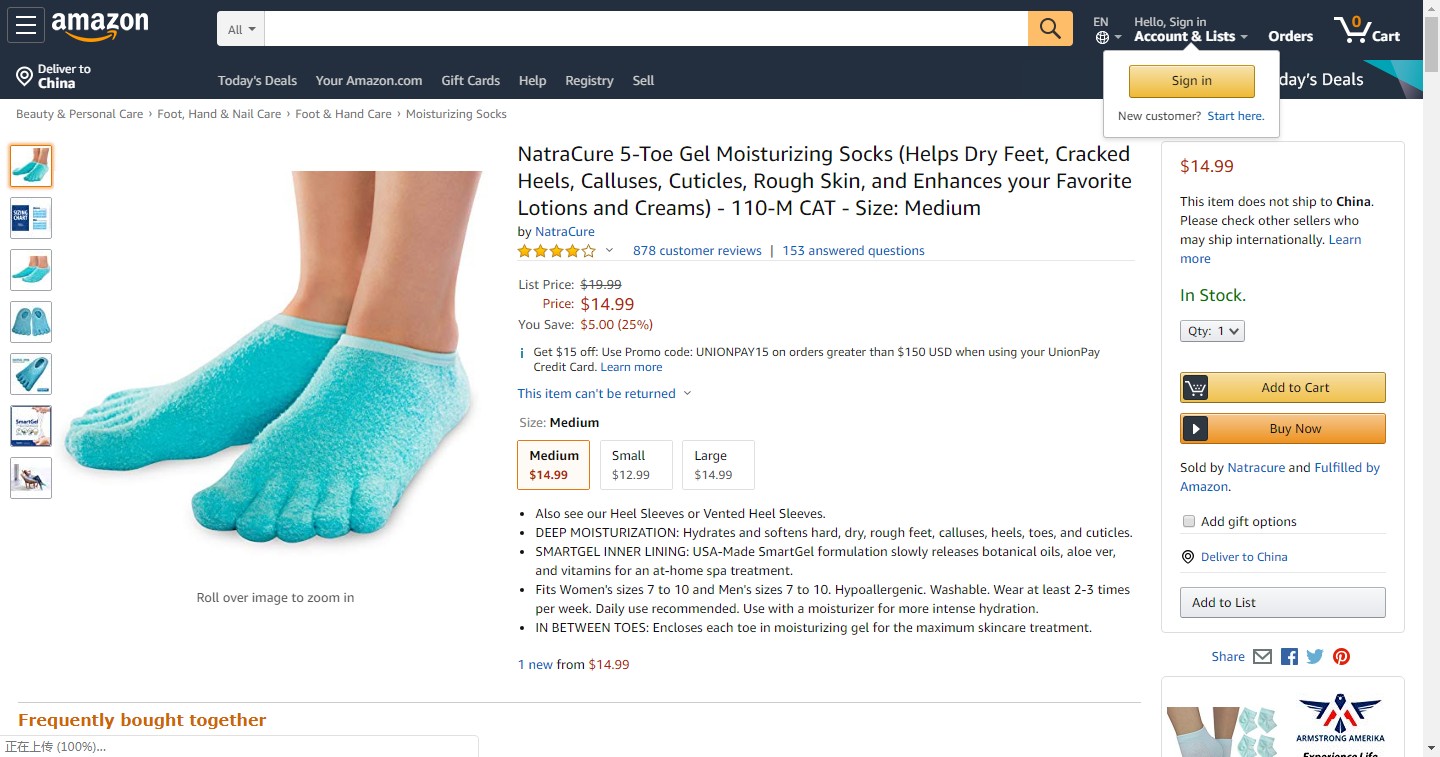Click the Amazon logo
Image resolution: width=1440 pixels, height=757 pixels.
(x=100, y=26)
